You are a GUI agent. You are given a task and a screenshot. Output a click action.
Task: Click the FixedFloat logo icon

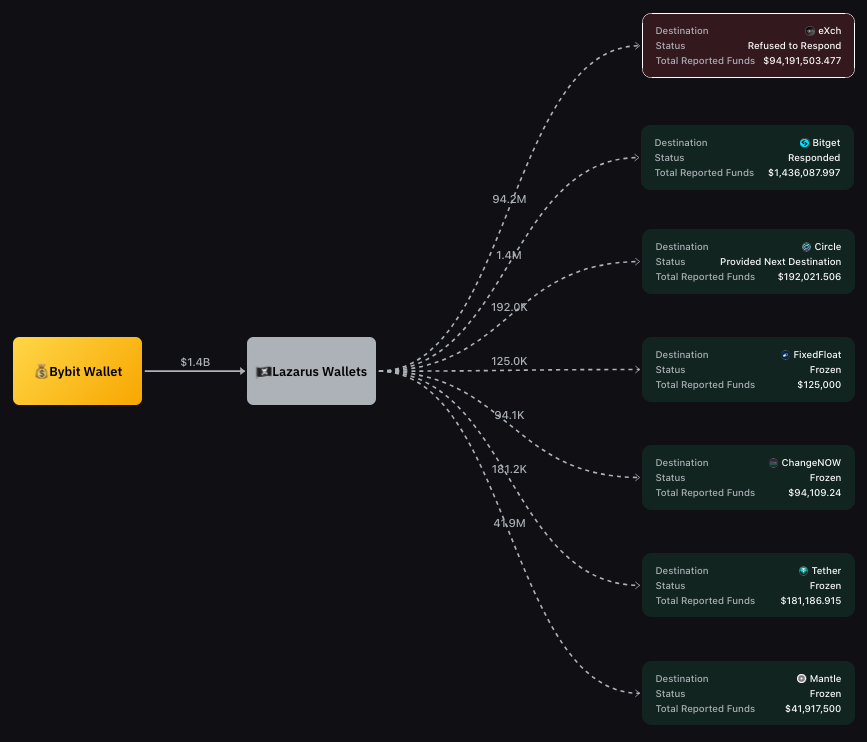785,355
